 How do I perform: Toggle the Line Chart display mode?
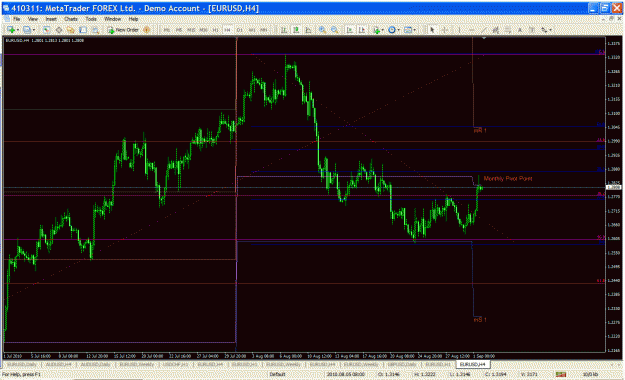coord(308,30)
